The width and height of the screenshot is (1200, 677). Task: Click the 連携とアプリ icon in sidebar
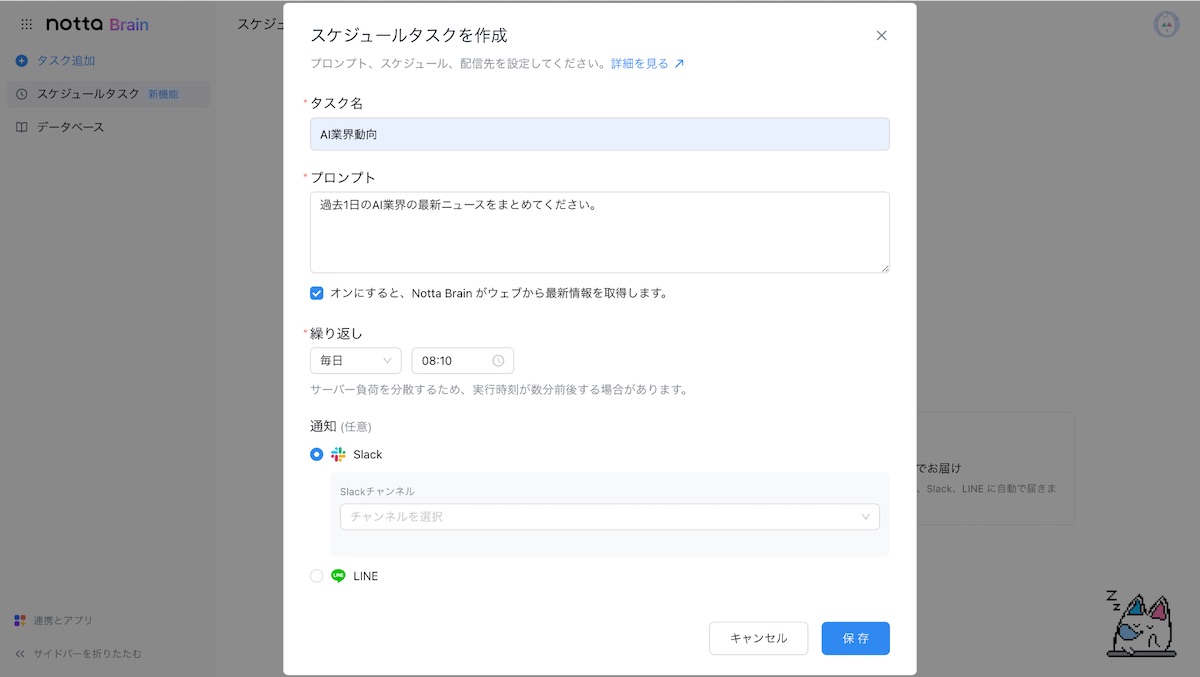pyautogui.click(x=20, y=621)
